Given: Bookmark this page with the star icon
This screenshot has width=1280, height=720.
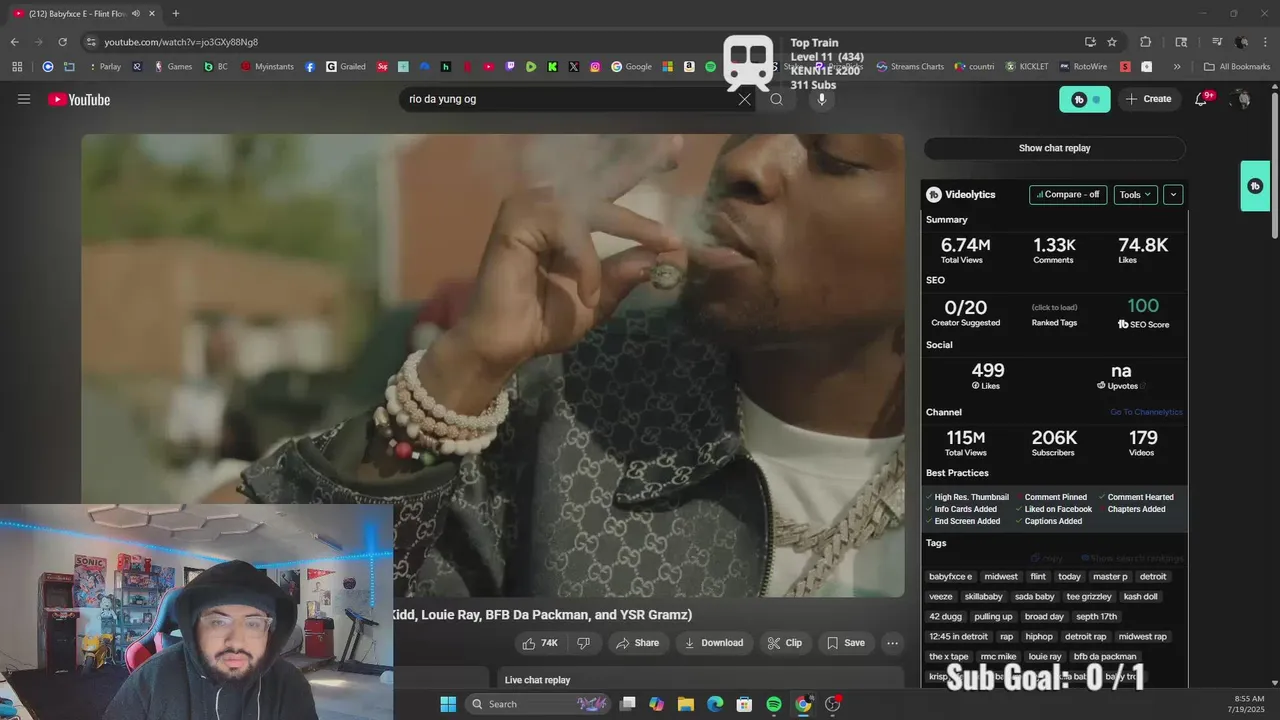Looking at the screenshot, I should tap(1112, 42).
